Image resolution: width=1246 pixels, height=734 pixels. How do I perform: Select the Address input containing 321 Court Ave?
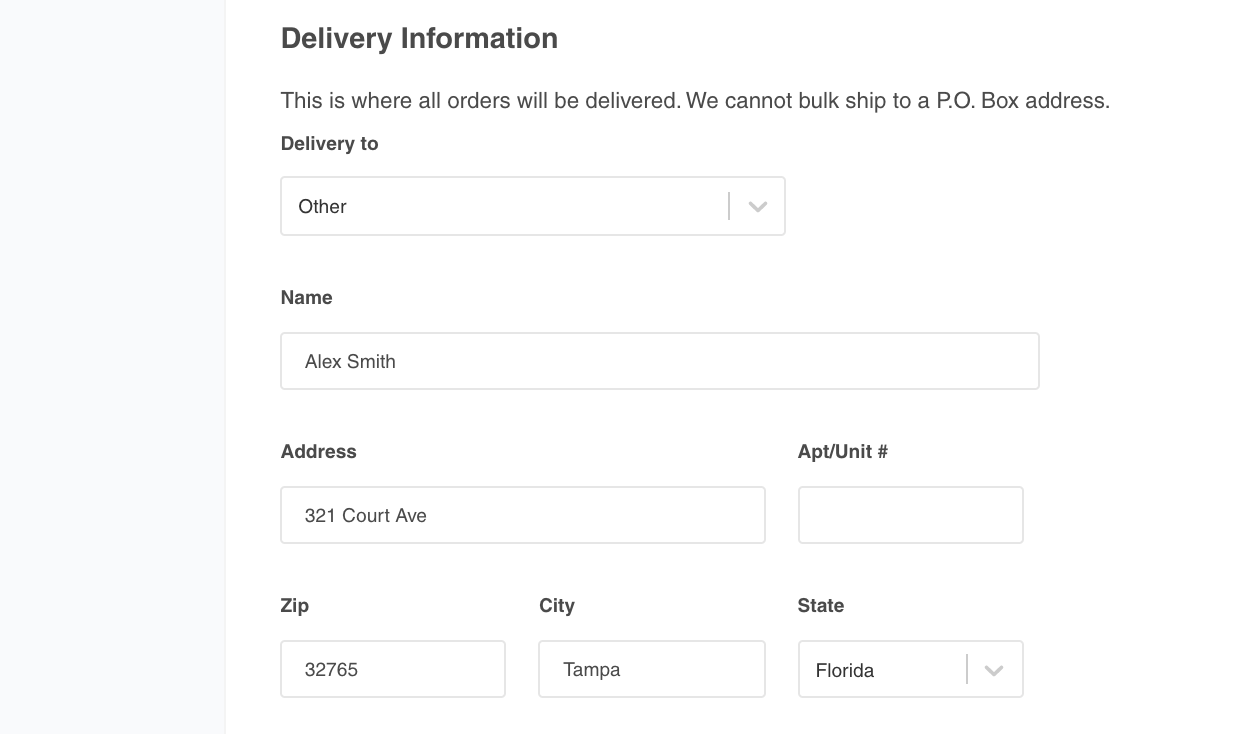(522, 514)
